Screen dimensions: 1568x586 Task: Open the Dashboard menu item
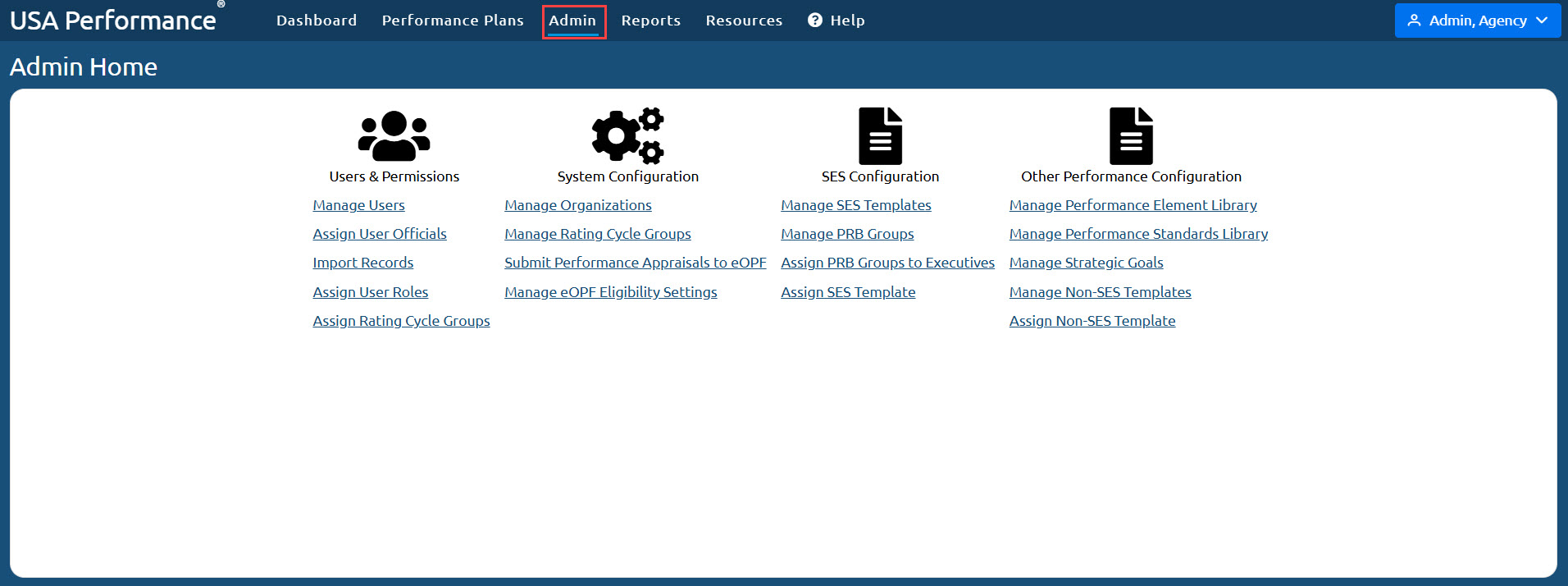[317, 21]
